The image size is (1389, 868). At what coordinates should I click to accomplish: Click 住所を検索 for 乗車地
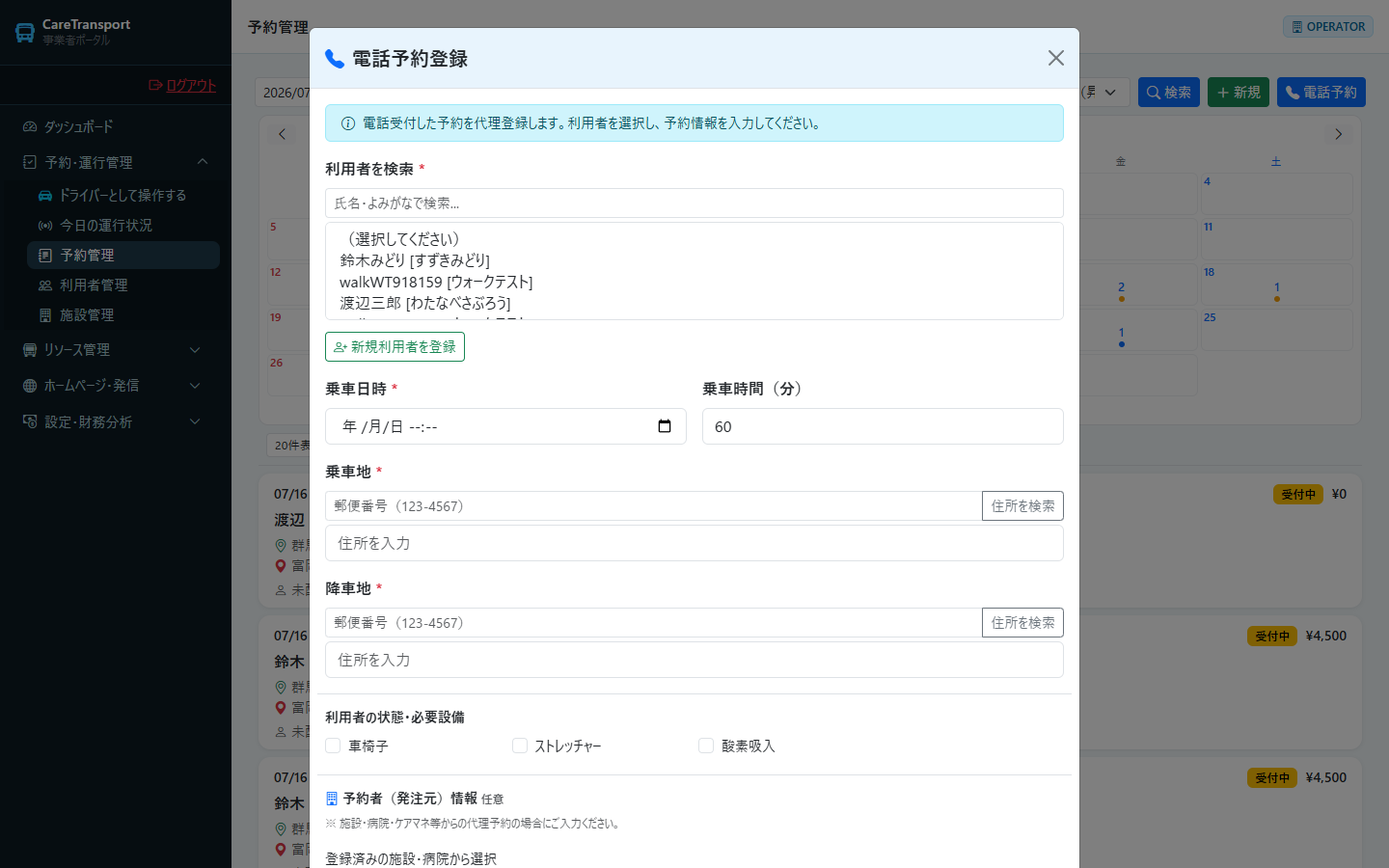click(1022, 506)
